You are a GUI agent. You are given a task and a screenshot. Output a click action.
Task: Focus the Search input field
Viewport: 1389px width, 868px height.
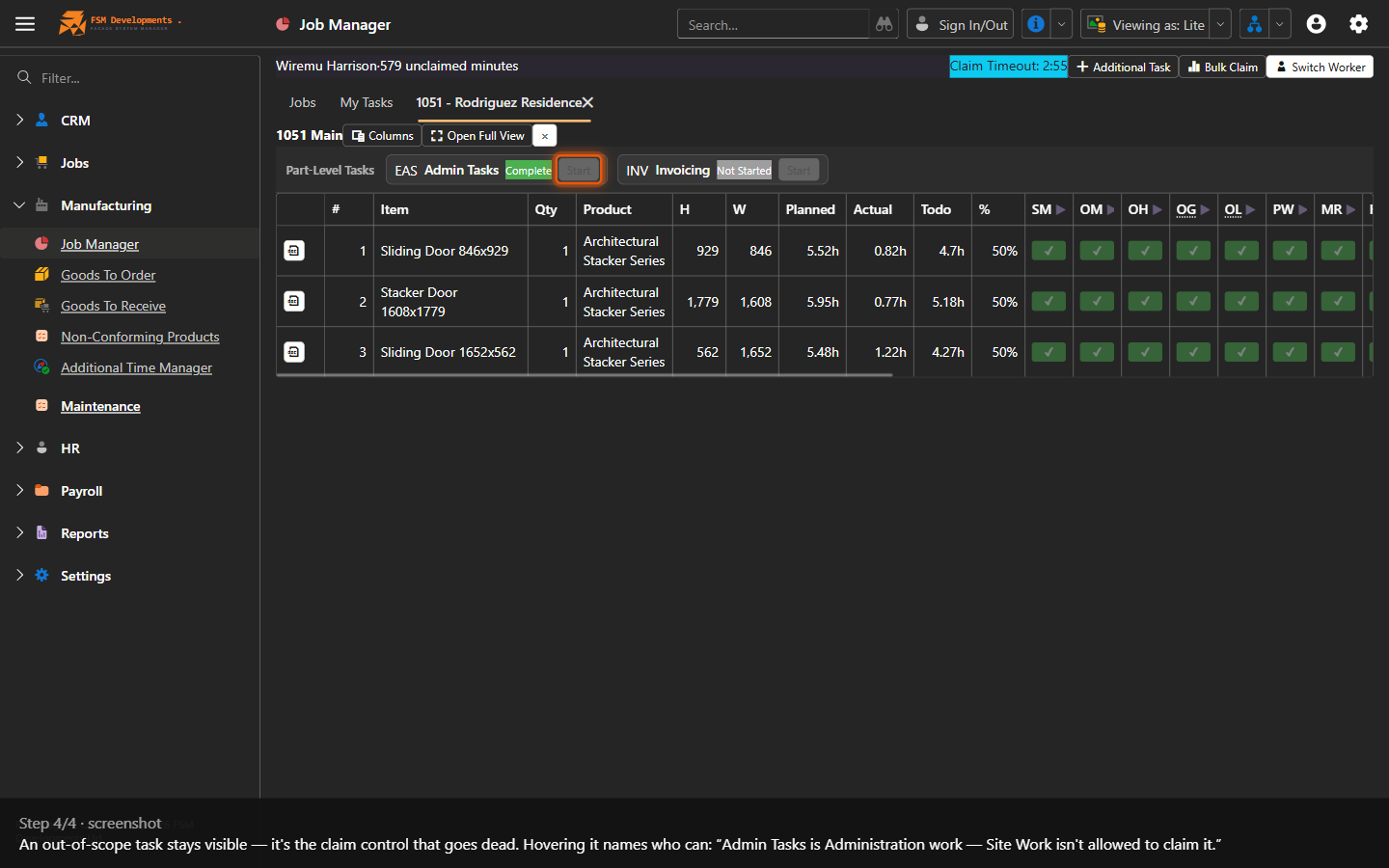click(x=774, y=24)
